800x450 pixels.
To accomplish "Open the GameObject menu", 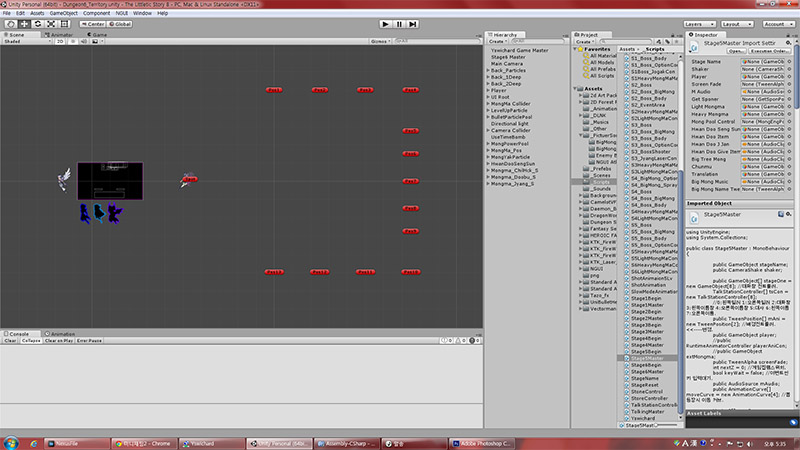I will (64, 13).
